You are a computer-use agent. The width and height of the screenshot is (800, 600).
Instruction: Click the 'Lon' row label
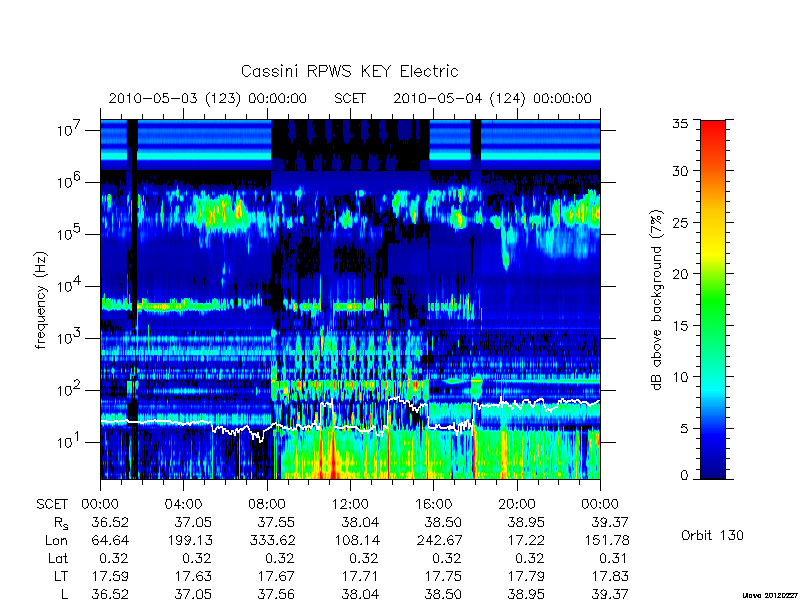pyautogui.click(x=56, y=540)
